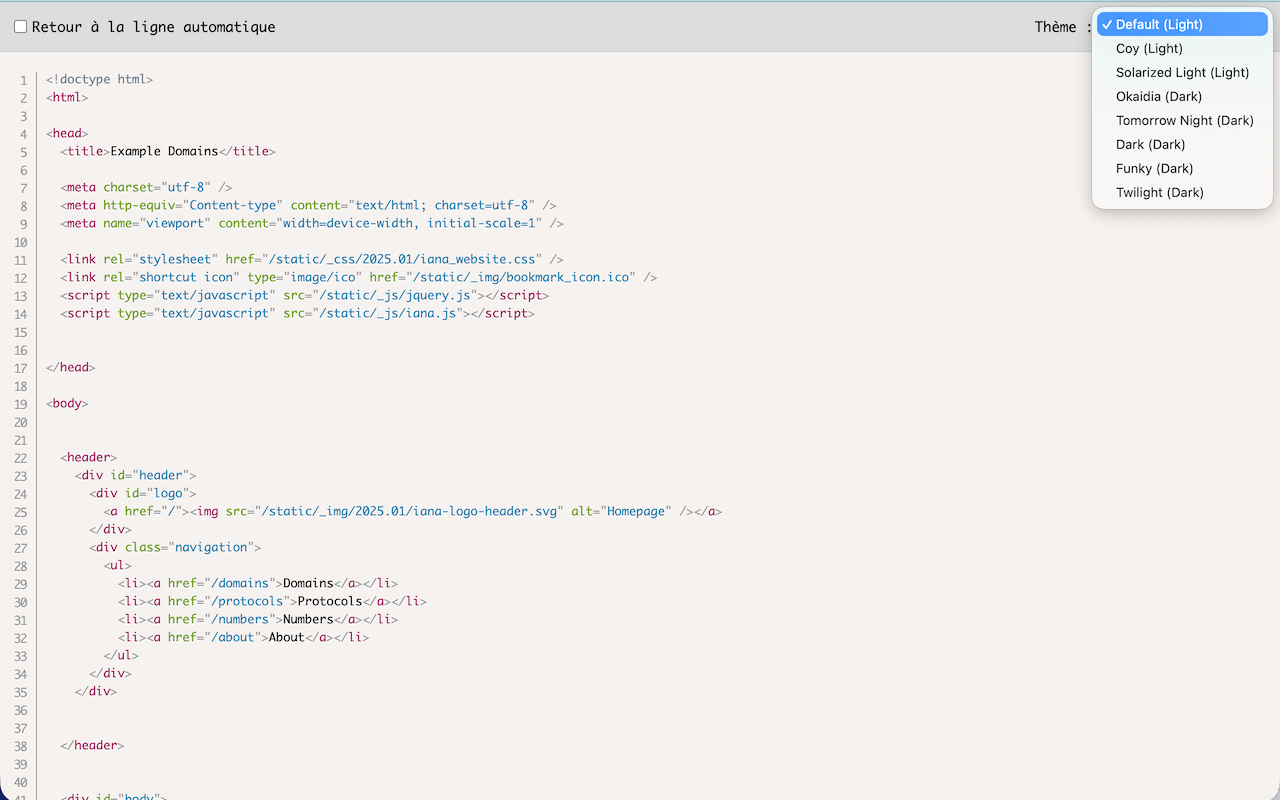Click the div id="logo" line
Image resolution: width=1280 pixels, height=800 pixels.
(x=142, y=493)
